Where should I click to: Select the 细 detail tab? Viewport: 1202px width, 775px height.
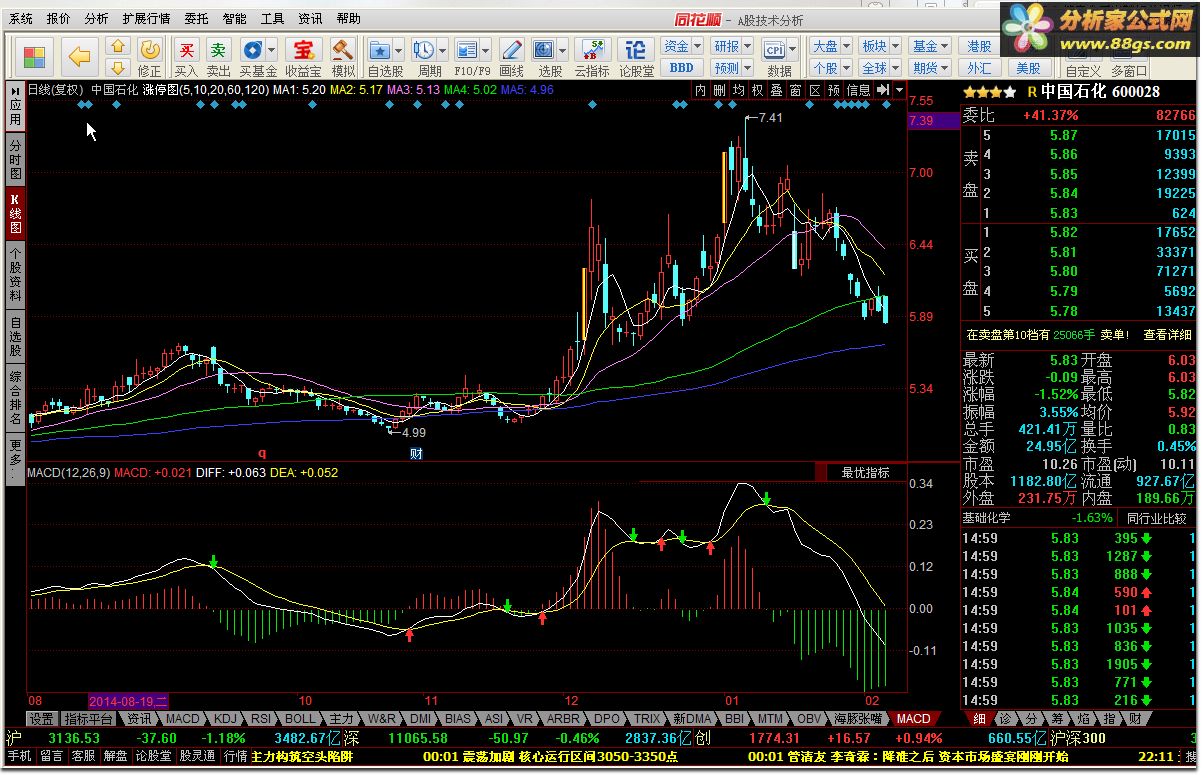pyautogui.click(x=979, y=719)
